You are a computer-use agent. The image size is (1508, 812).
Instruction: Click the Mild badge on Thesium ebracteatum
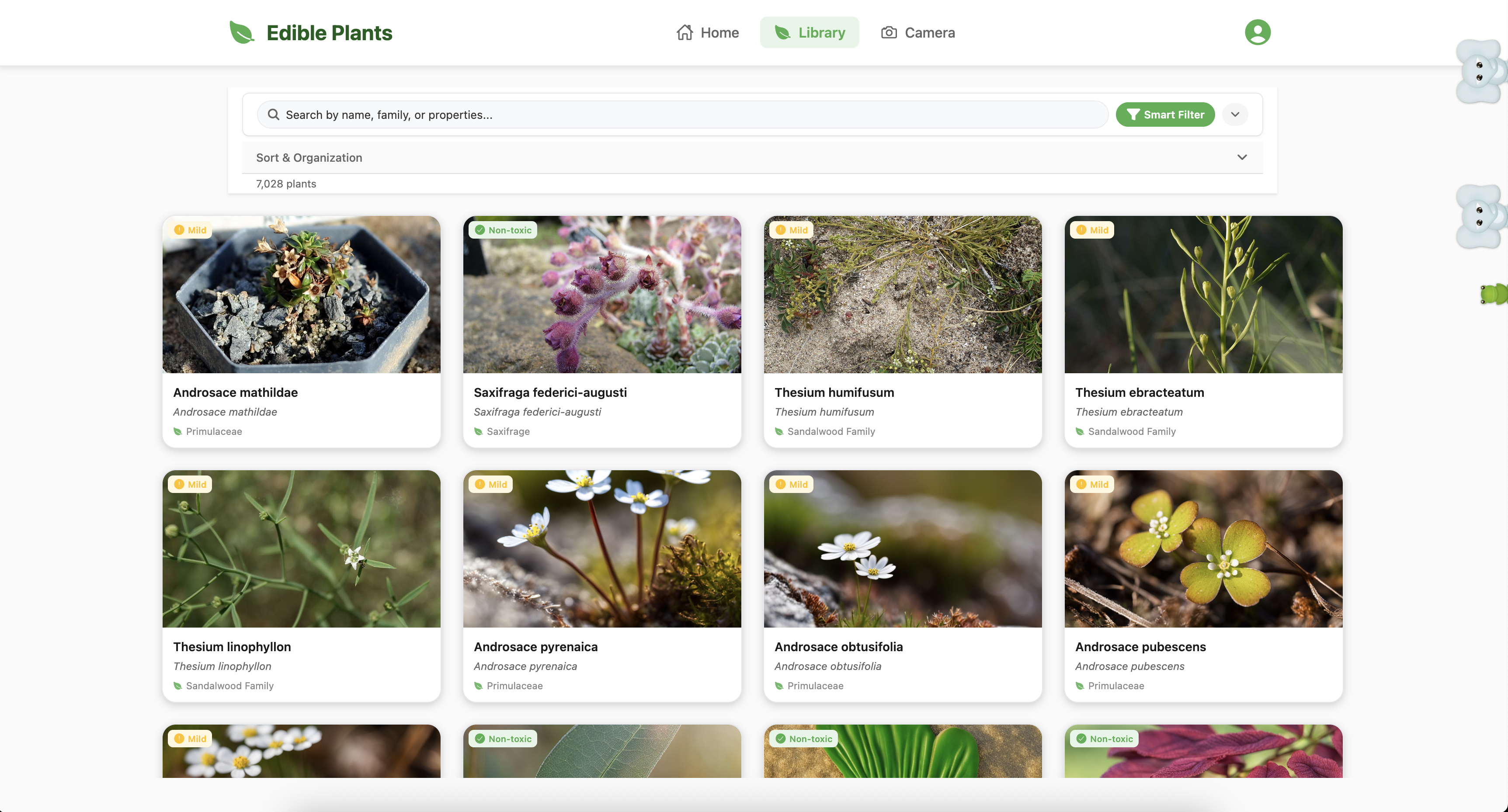click(1092, 230)
